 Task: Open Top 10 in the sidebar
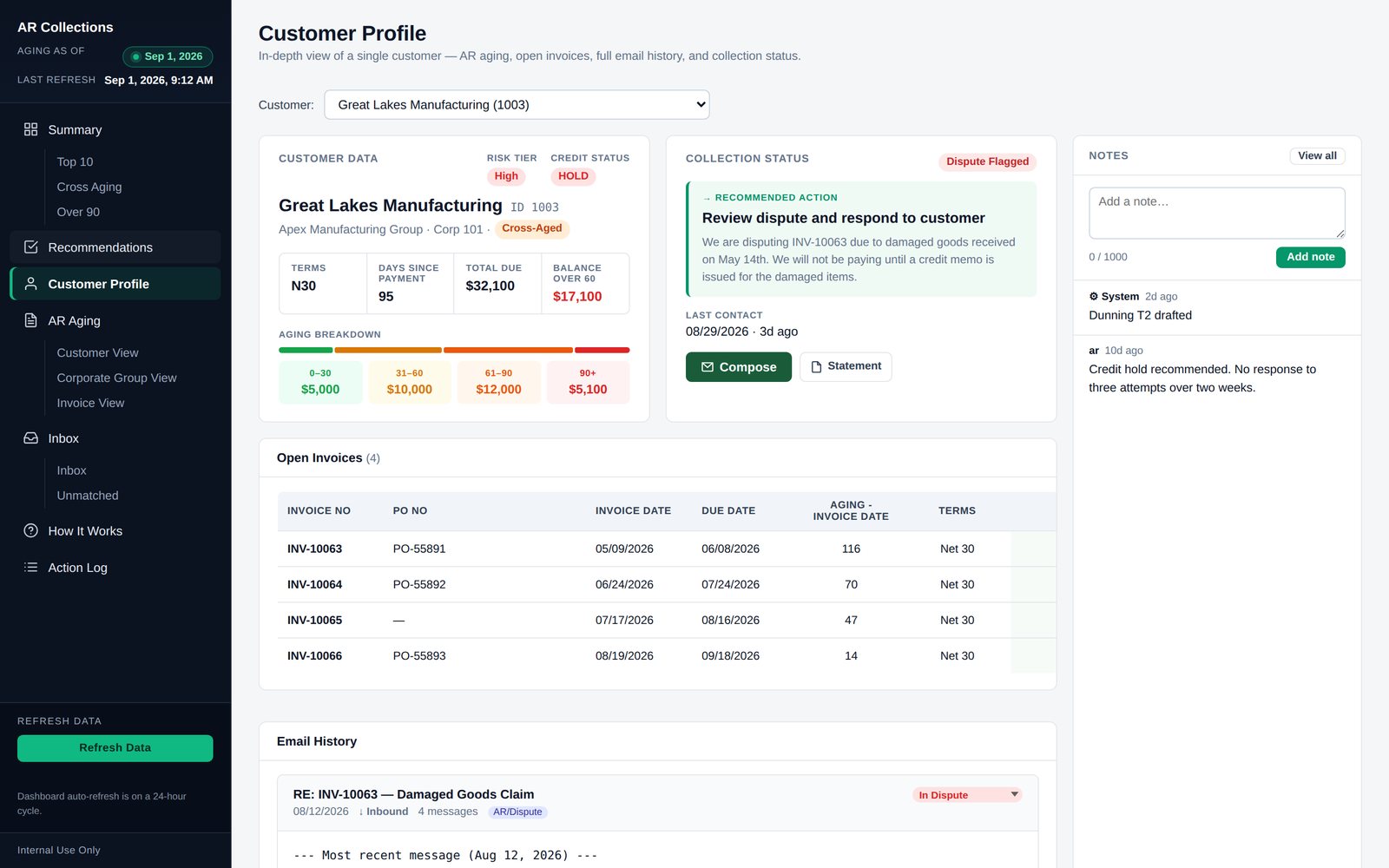(x=75, y=161)
